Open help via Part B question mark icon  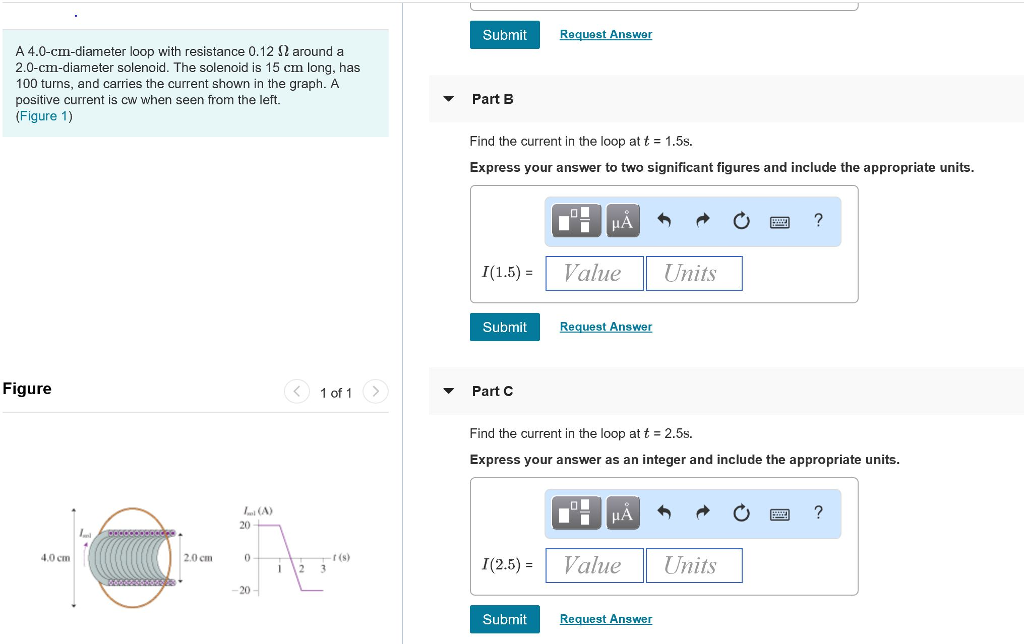pos(818,221)
